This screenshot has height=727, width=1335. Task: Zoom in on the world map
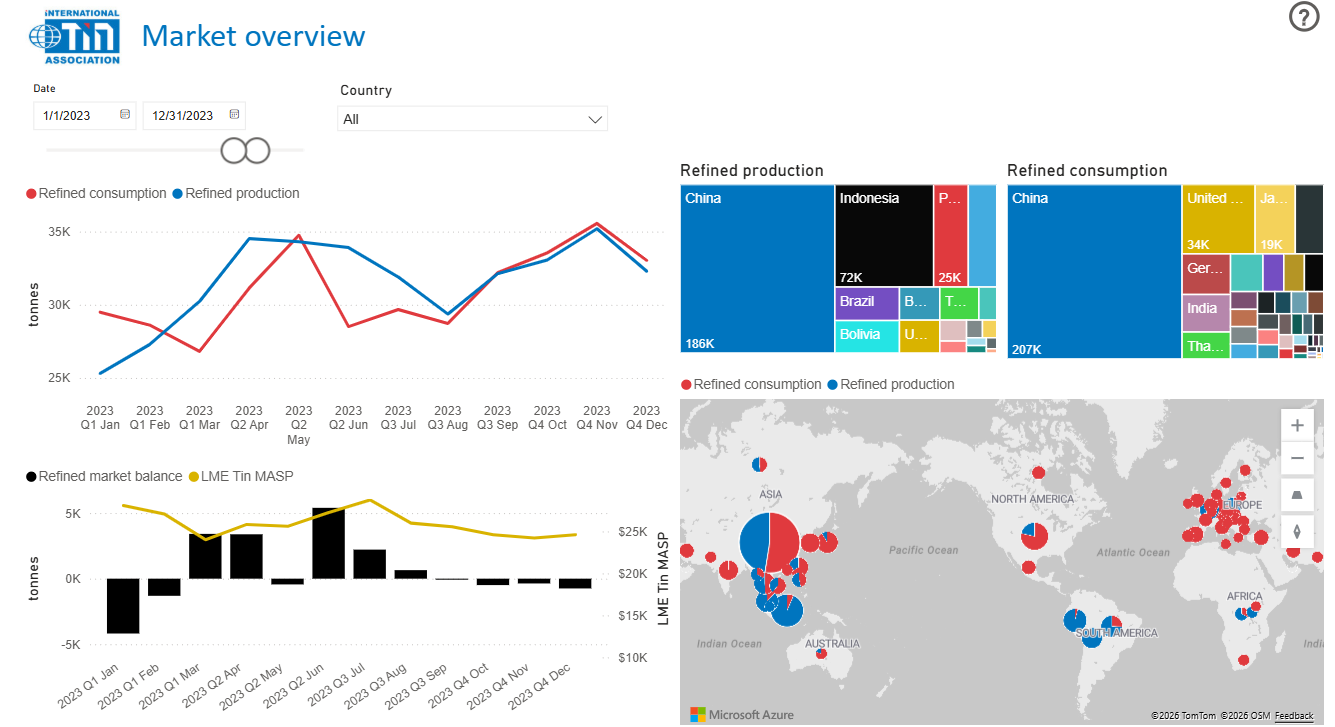pyautogui.click(x=1297, y=424)
